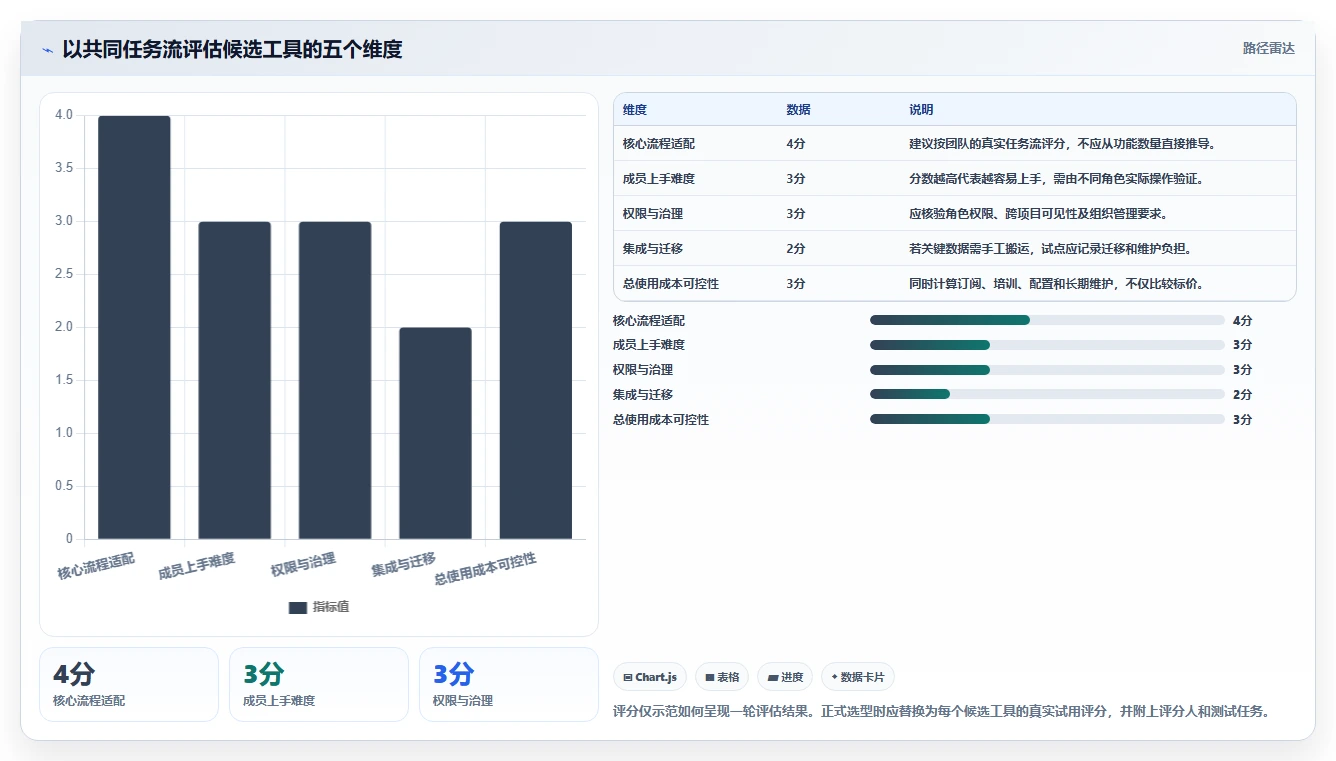Click the 成员上手难度 progress bar

pos(1047,345)
